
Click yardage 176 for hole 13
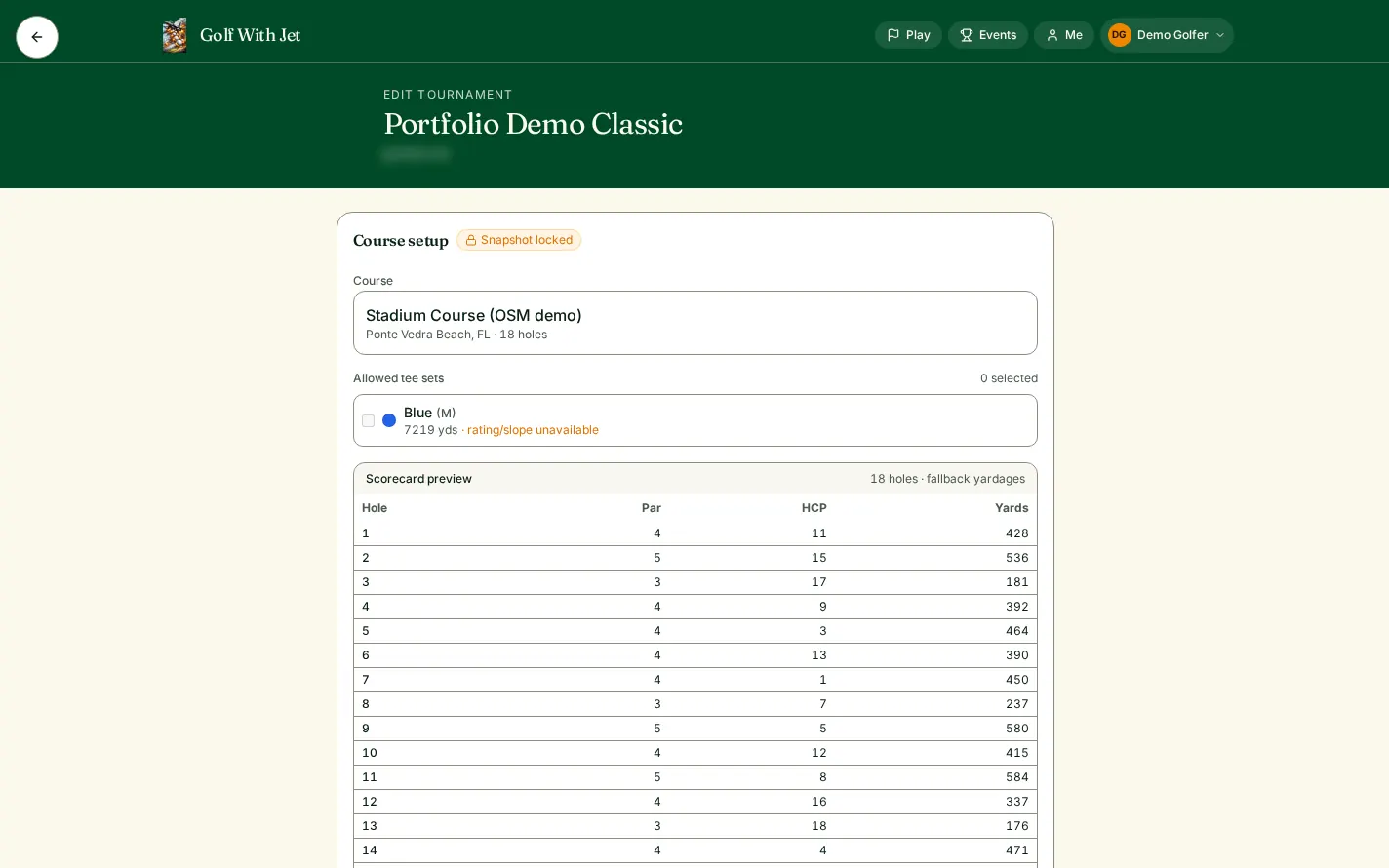click(x=1017, y=826)
